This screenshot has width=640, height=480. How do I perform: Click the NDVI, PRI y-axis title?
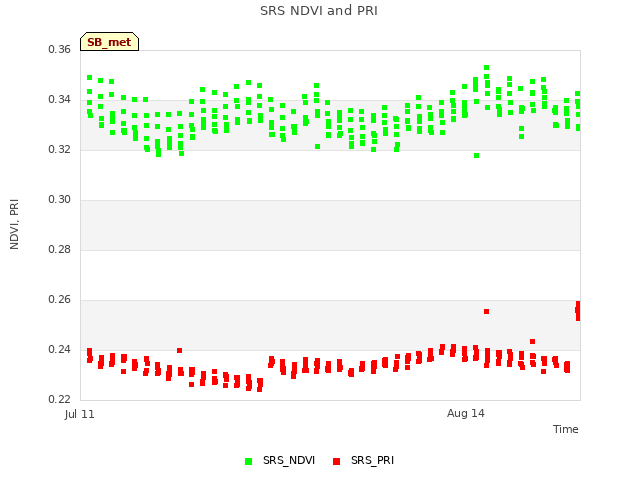pos(14,224)
